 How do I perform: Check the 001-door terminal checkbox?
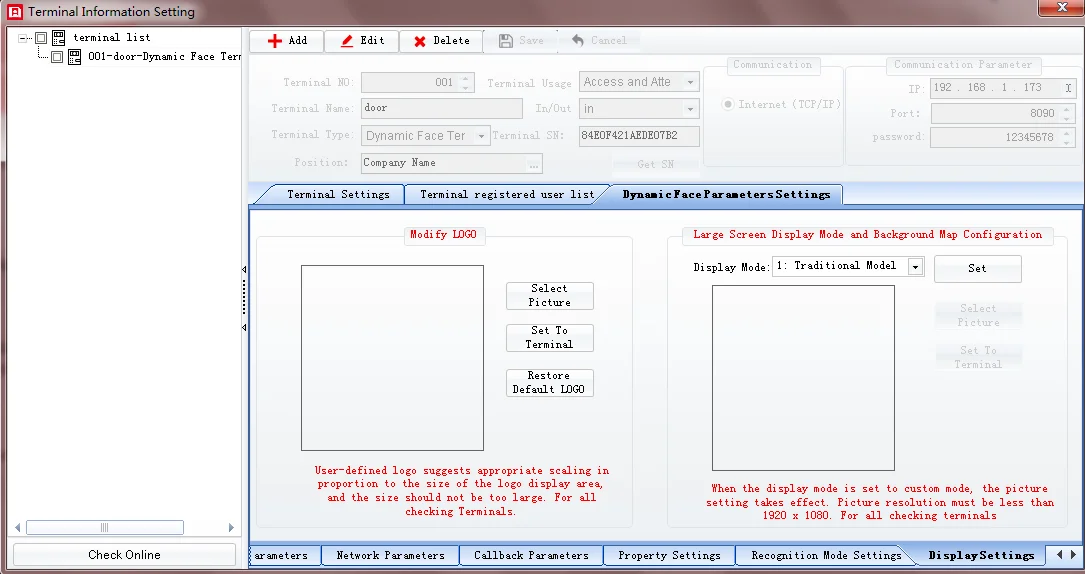pos(57,57)
